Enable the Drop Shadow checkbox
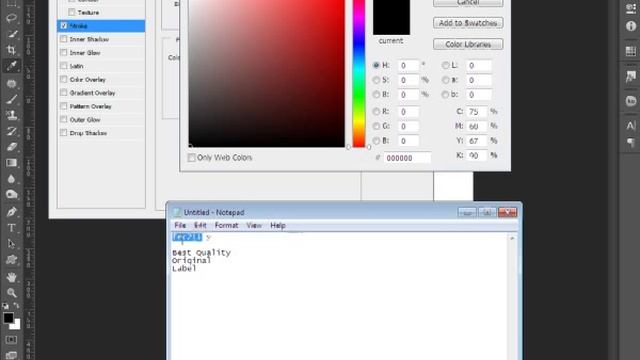640x360 pixels. 64,133
